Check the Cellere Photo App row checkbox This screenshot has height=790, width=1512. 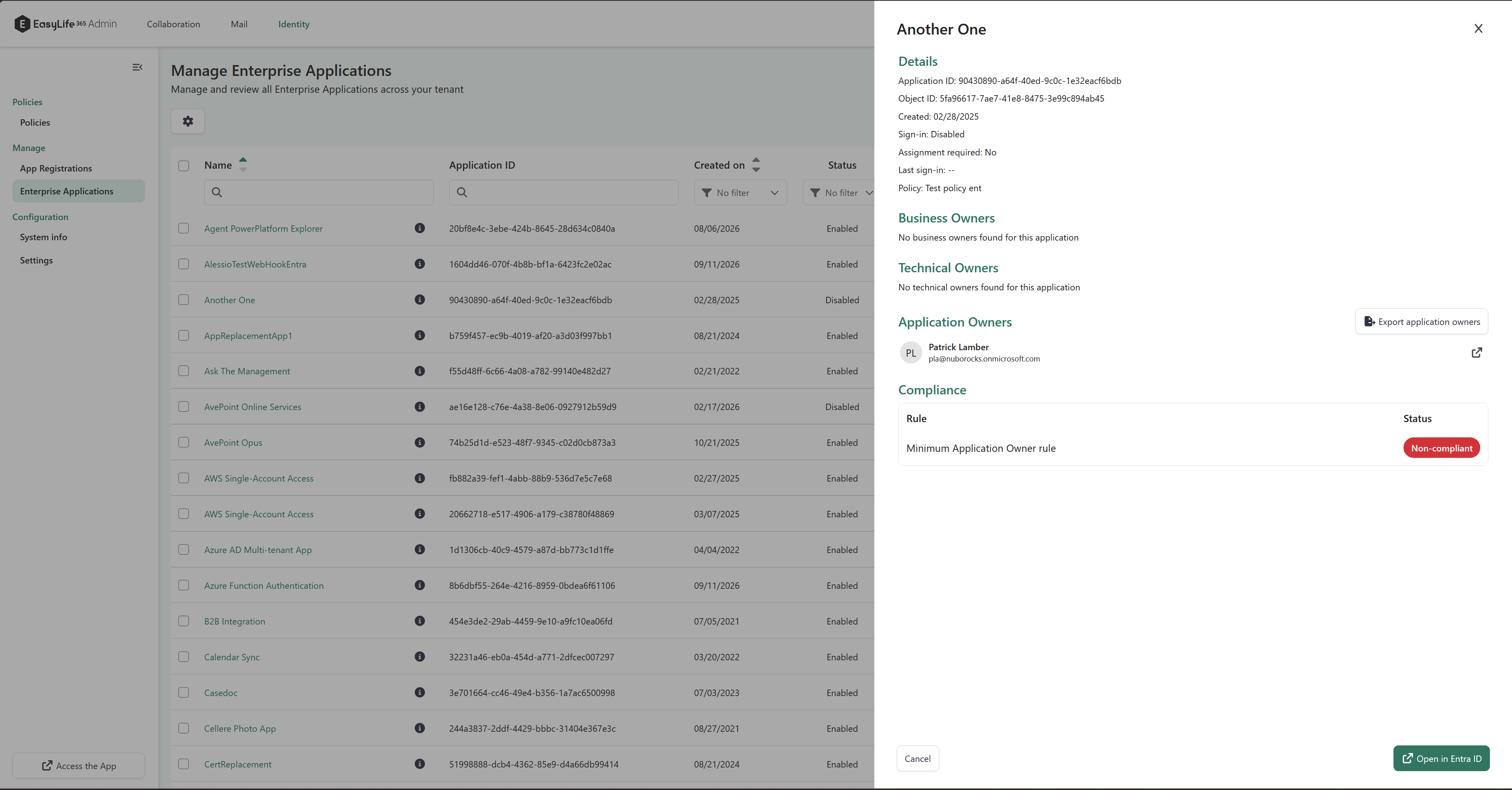coord(184,729)
